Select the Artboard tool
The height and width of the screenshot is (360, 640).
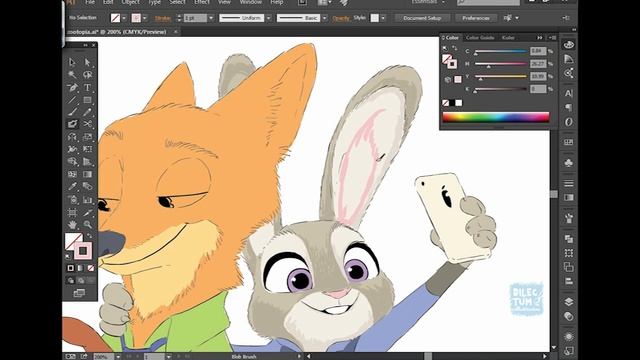click(x=72, y=212)
